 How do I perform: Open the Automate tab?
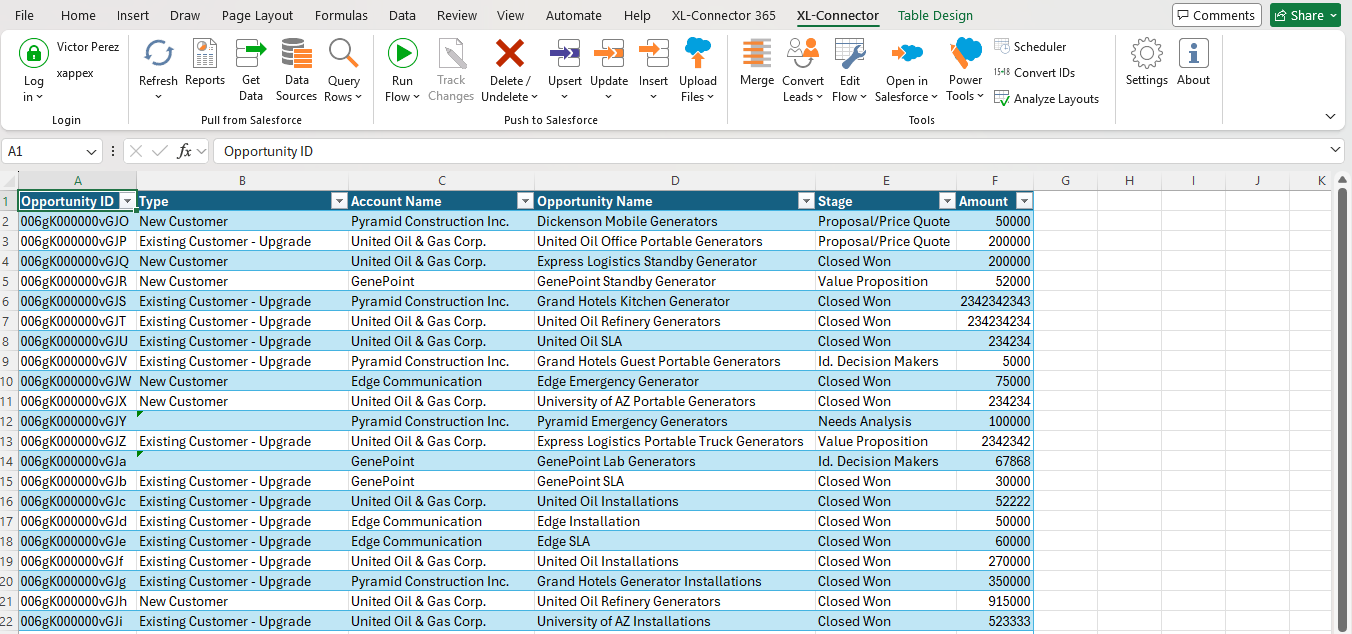pyautogui.click(x=574, y=15)
